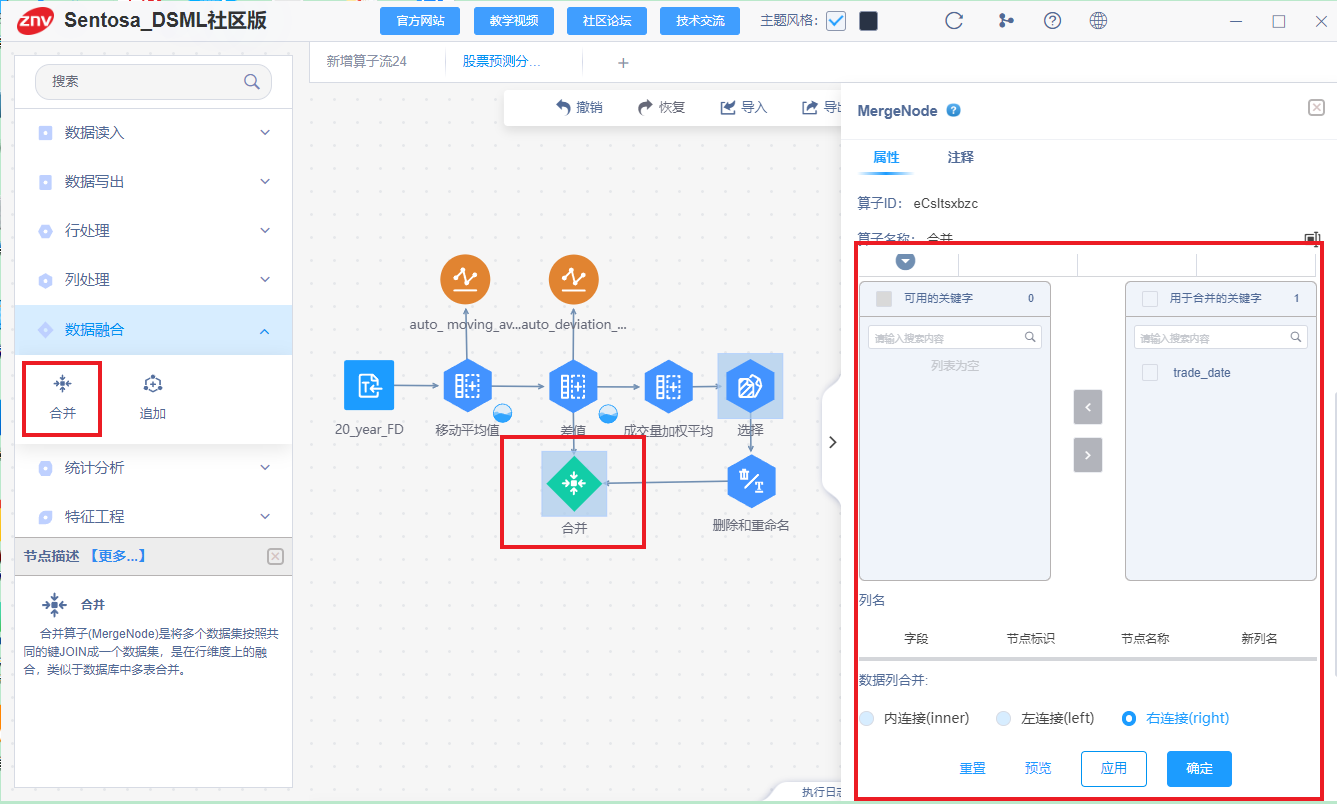Viewport: 1337px width, 804px height.
Task: Click the search icon in 用于合并的关键字 list
Action: (1296, 337)
